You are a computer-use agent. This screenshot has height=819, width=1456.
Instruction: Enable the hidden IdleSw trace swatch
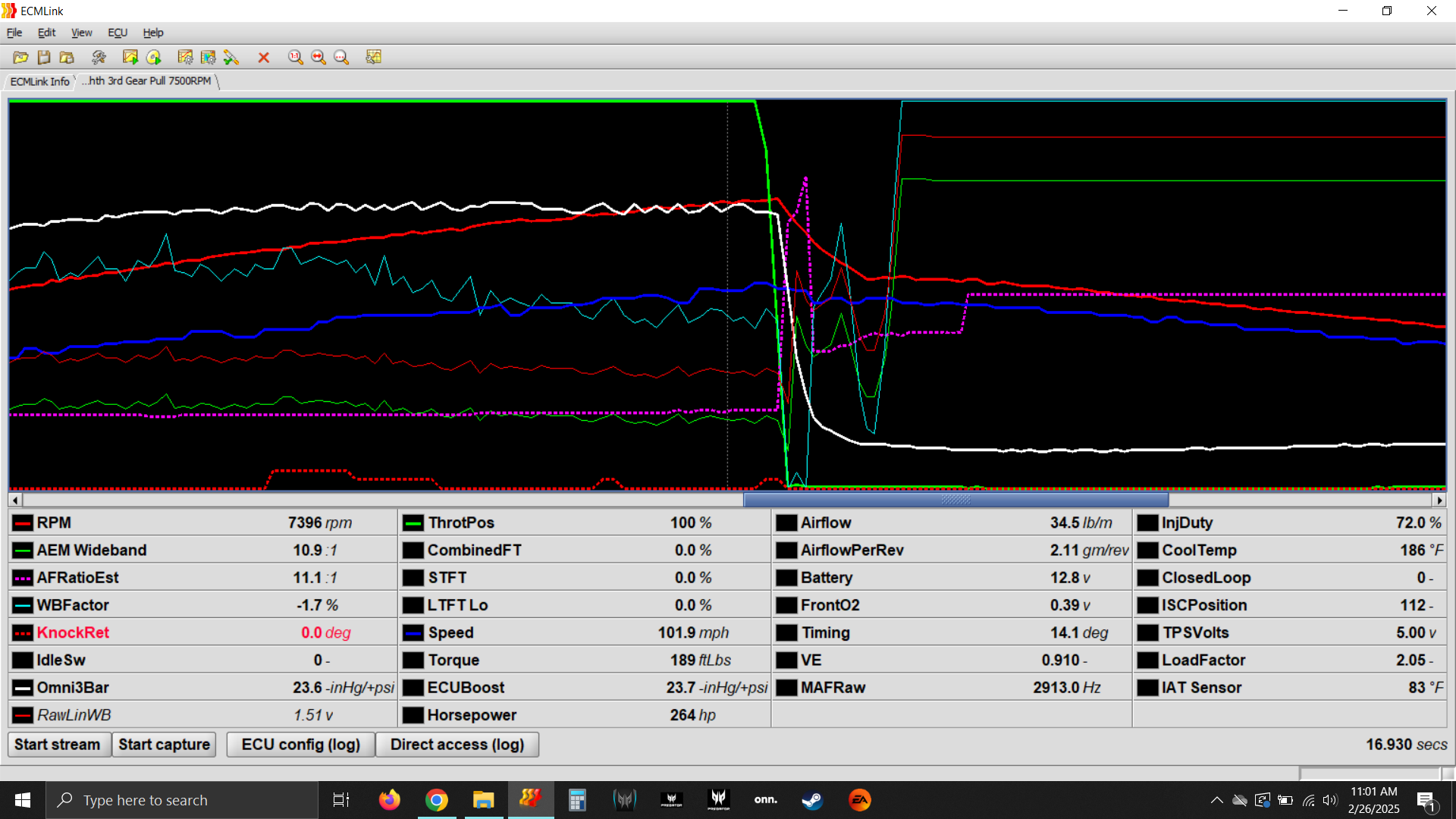click(23, 661)
